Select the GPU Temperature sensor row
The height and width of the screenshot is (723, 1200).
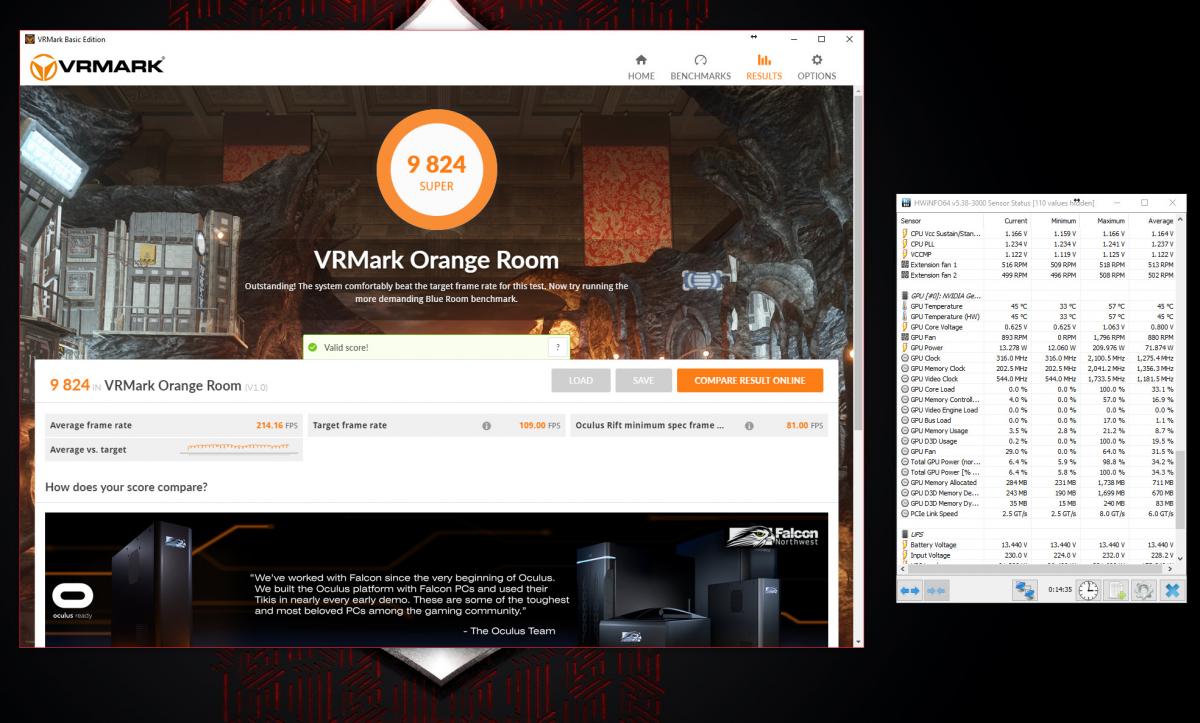(1037, 306)
